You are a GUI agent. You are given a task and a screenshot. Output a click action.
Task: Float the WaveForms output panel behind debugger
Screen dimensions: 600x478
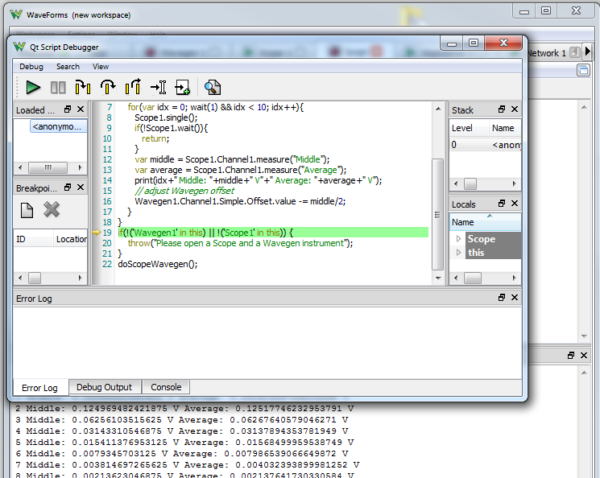click(571, 356)
